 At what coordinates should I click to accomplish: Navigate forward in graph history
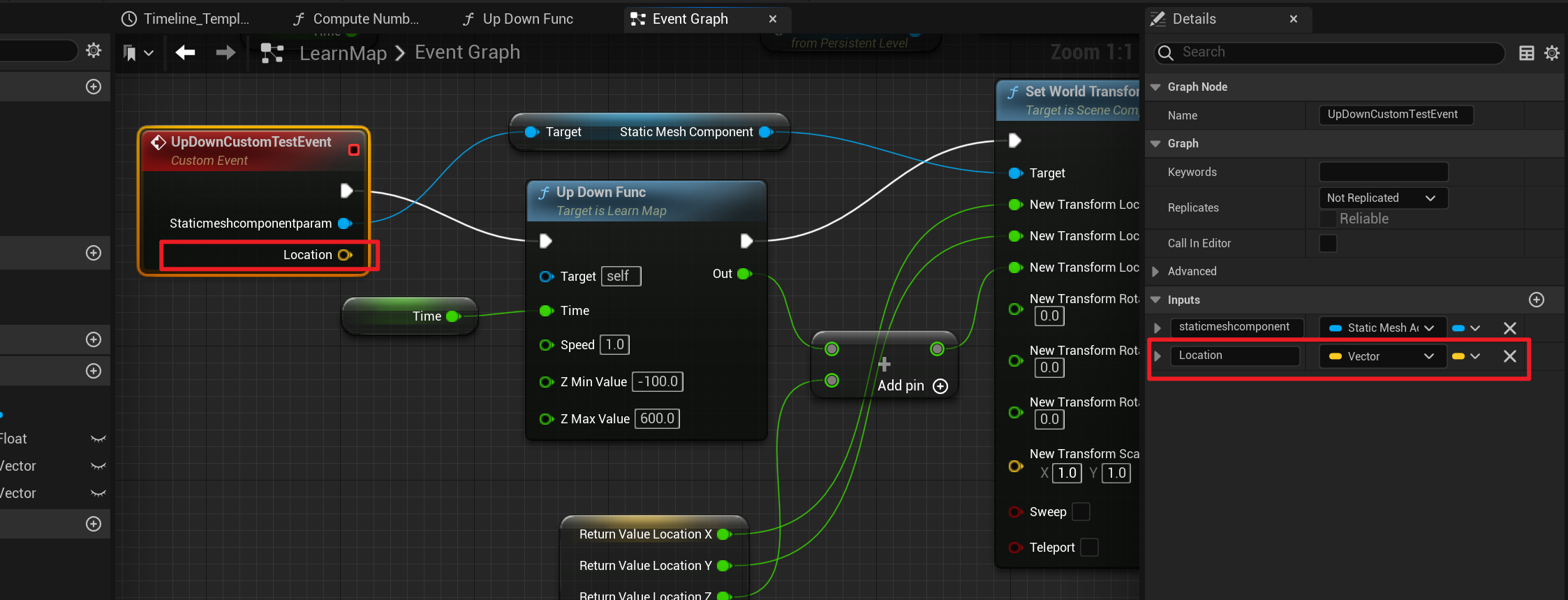pos(225,52)
